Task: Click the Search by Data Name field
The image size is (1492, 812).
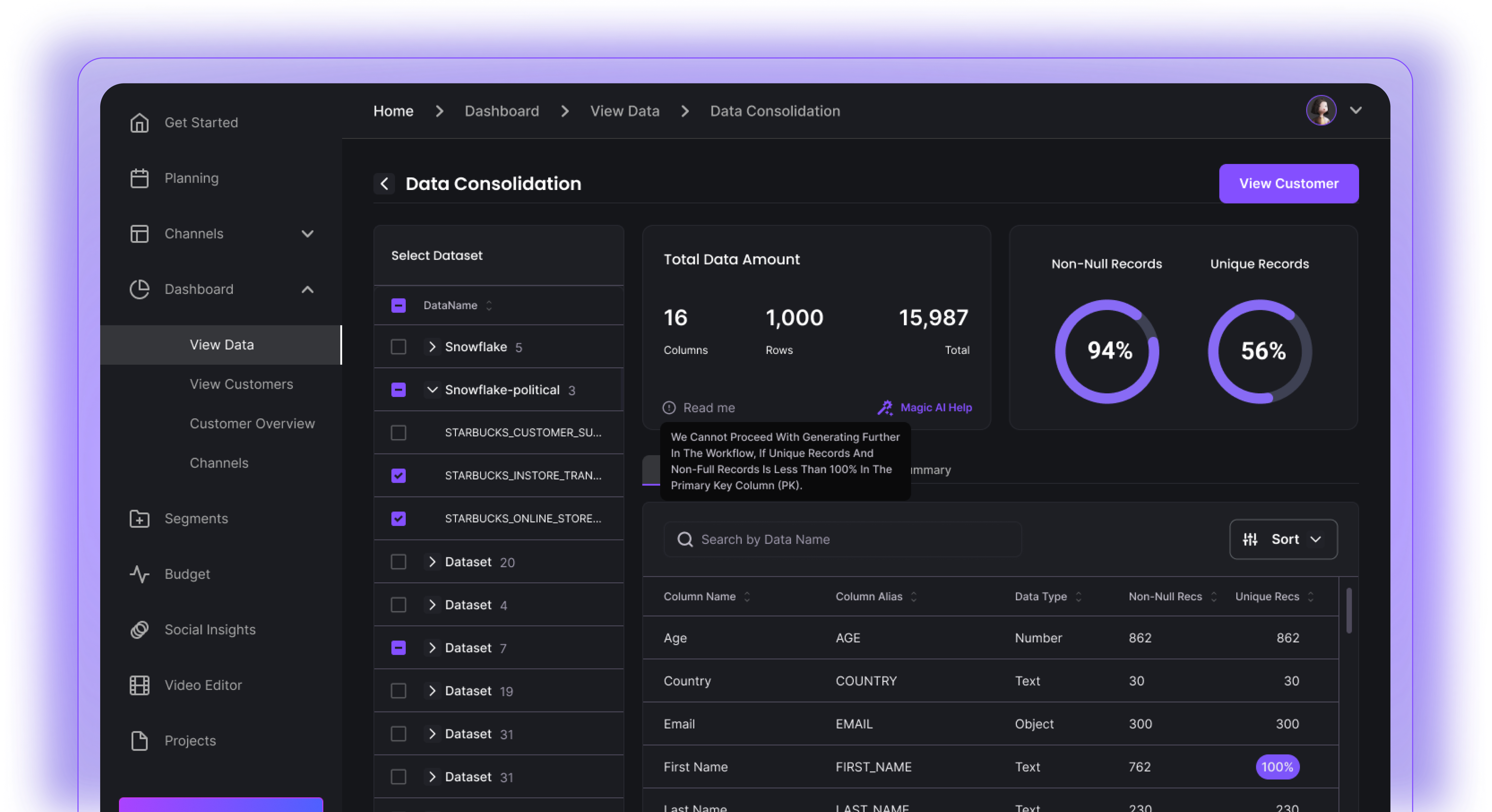Action: pos(843,539)
